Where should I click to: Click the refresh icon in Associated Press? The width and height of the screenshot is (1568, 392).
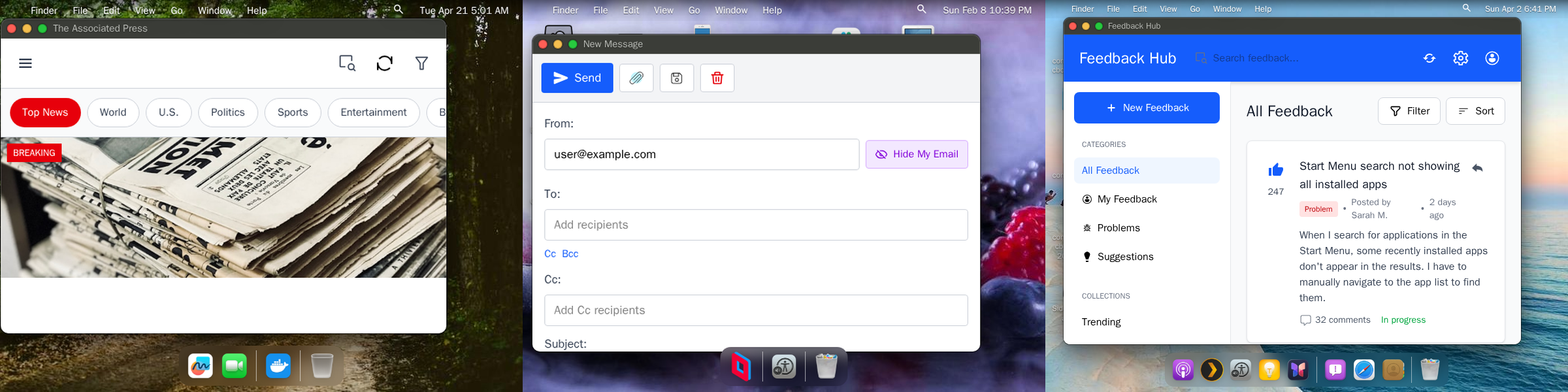385,63
